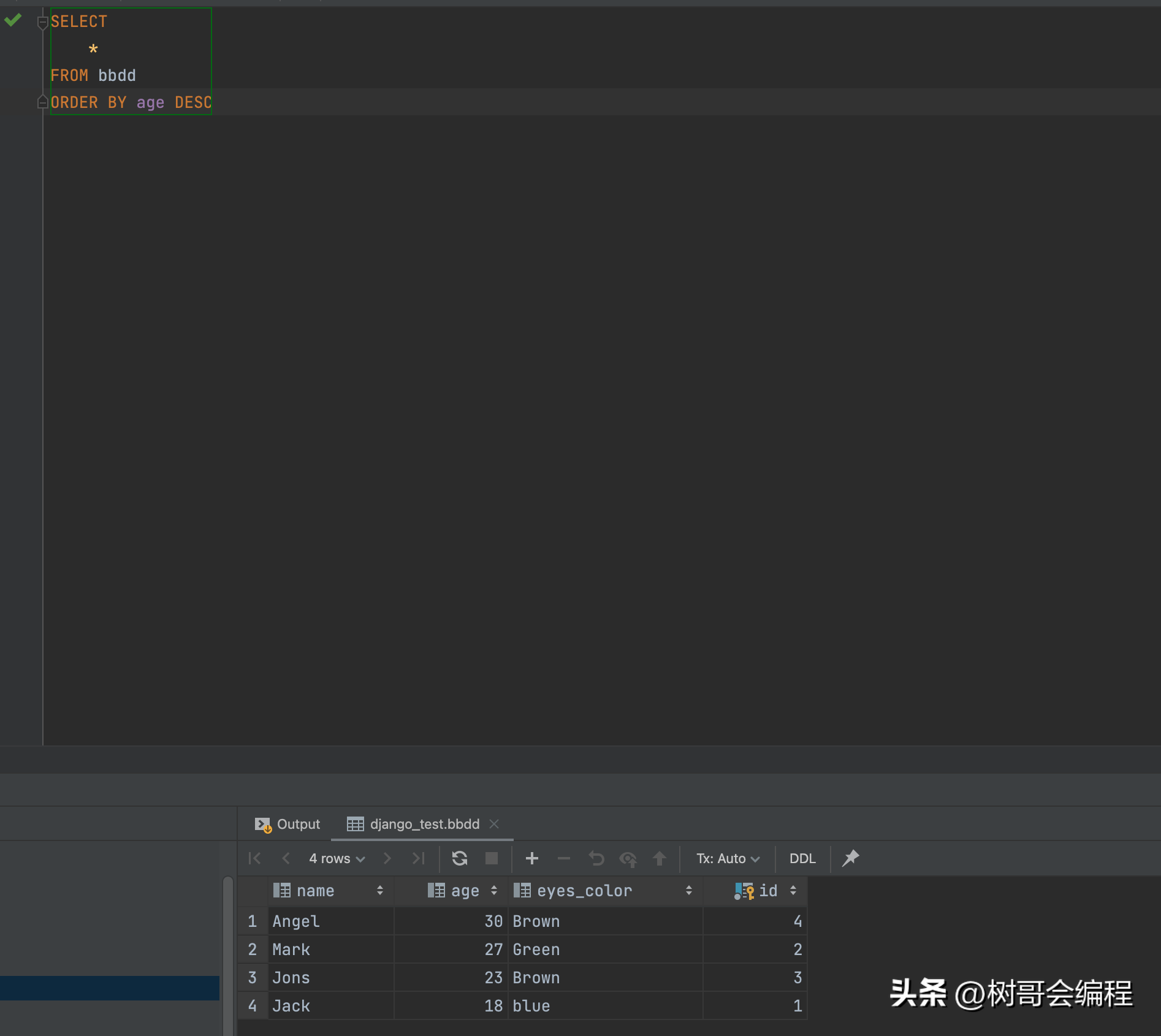
Task: Select the age cell with value 23
Action: (x=451, y=978)
